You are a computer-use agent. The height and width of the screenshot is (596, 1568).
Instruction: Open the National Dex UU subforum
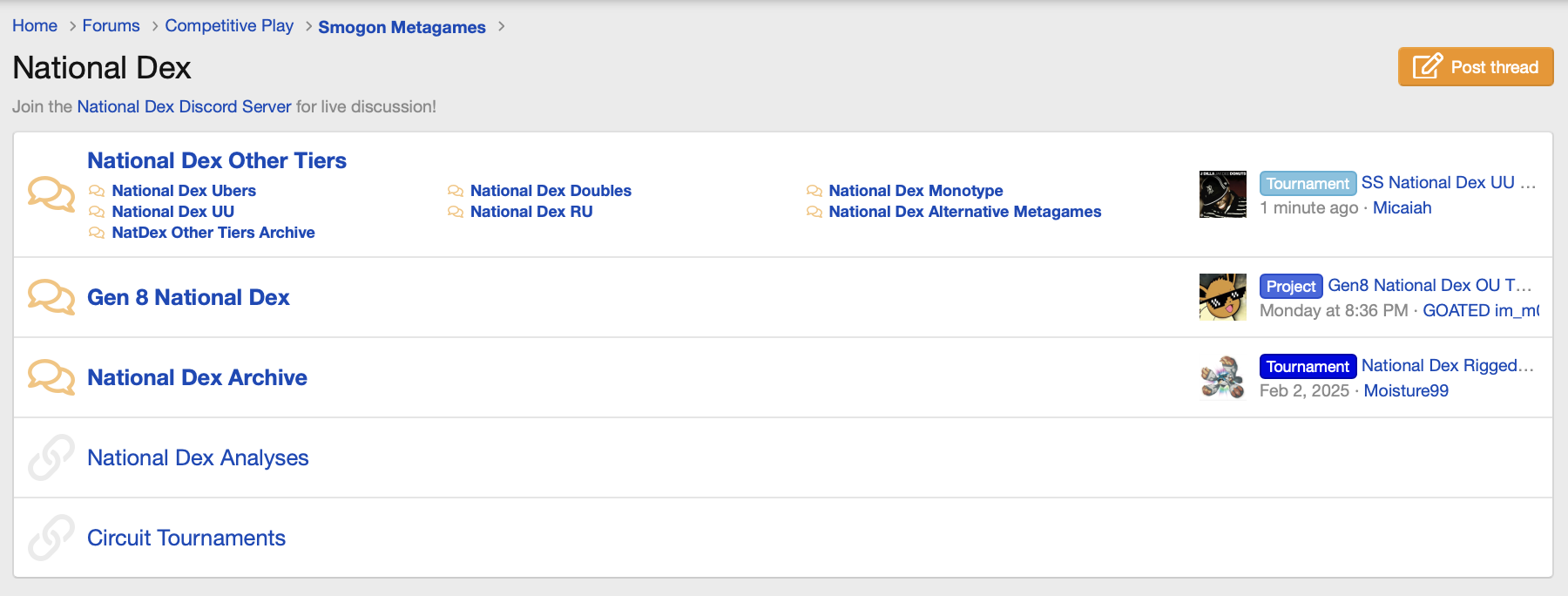[x=172, y=212]
